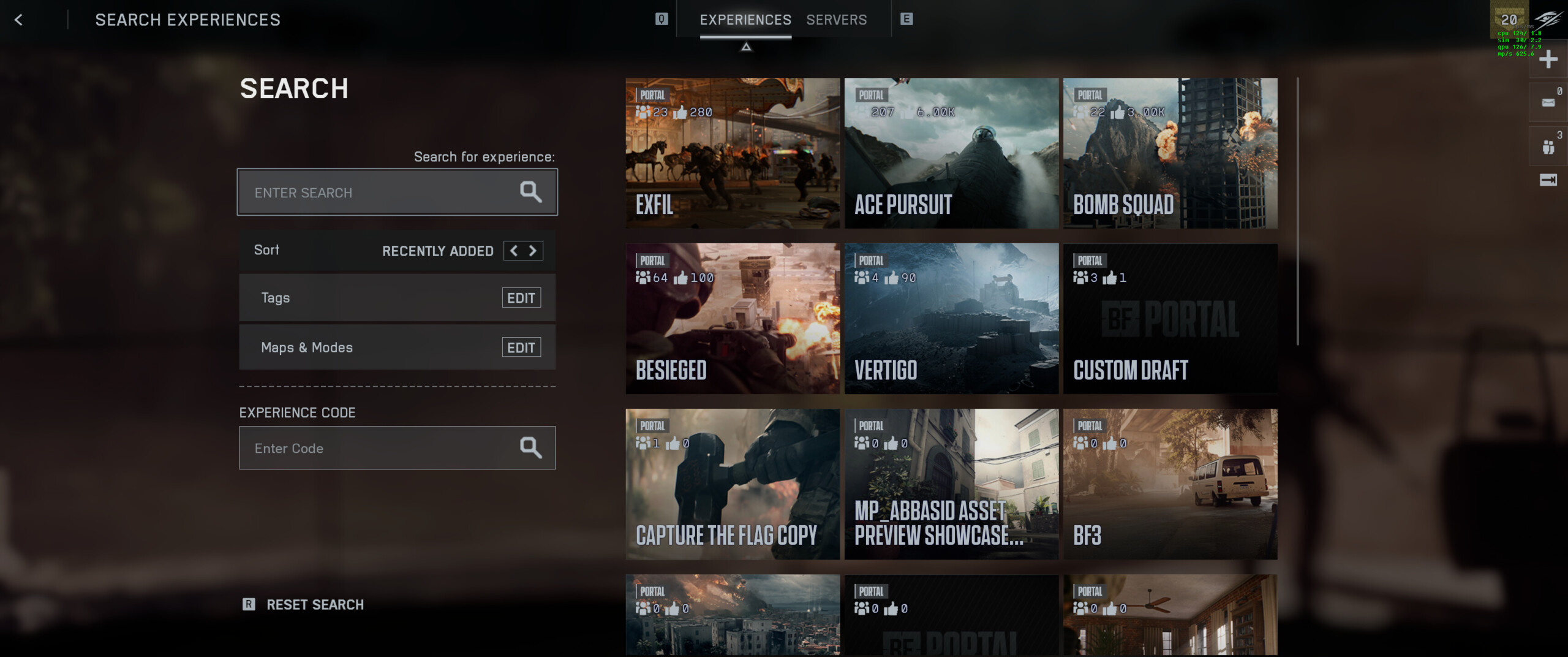This screenshot has height=657, width=1568.
Task: Click the magnifier icon in Enter Code field
Action: click(530, 448)
